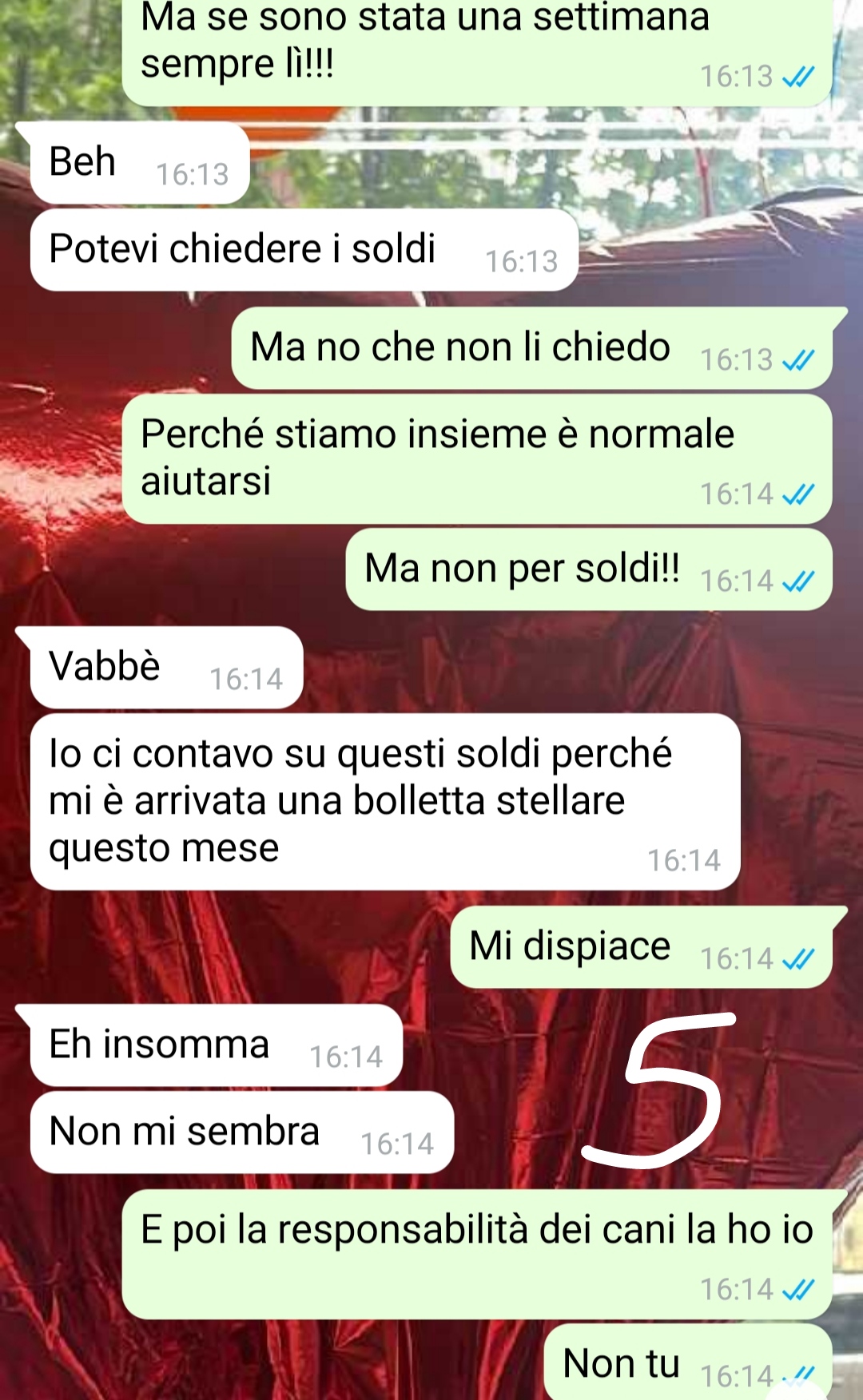
Task: Tap the 'bolletta stellare' long message
Action: [x=385, y=802]
